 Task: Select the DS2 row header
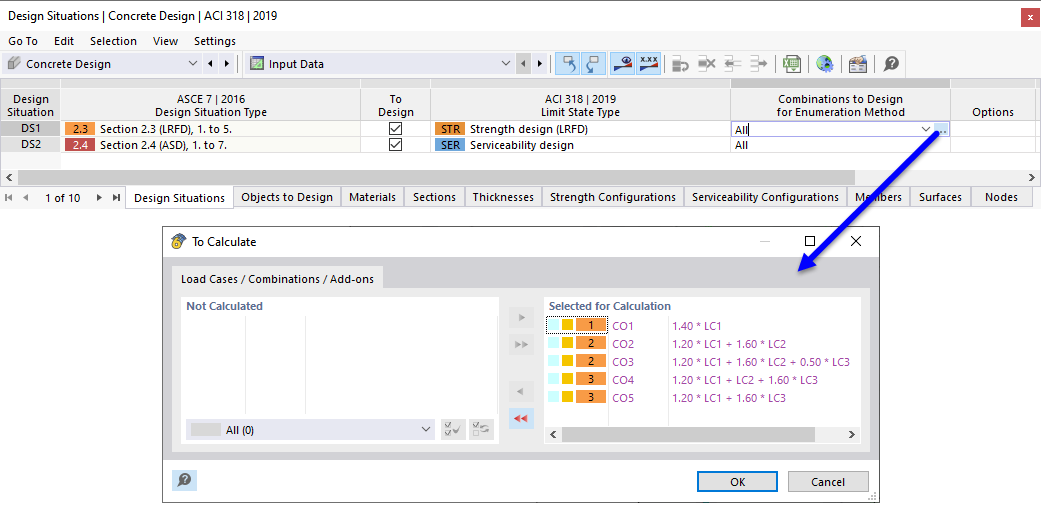click(x=31, y=145)
